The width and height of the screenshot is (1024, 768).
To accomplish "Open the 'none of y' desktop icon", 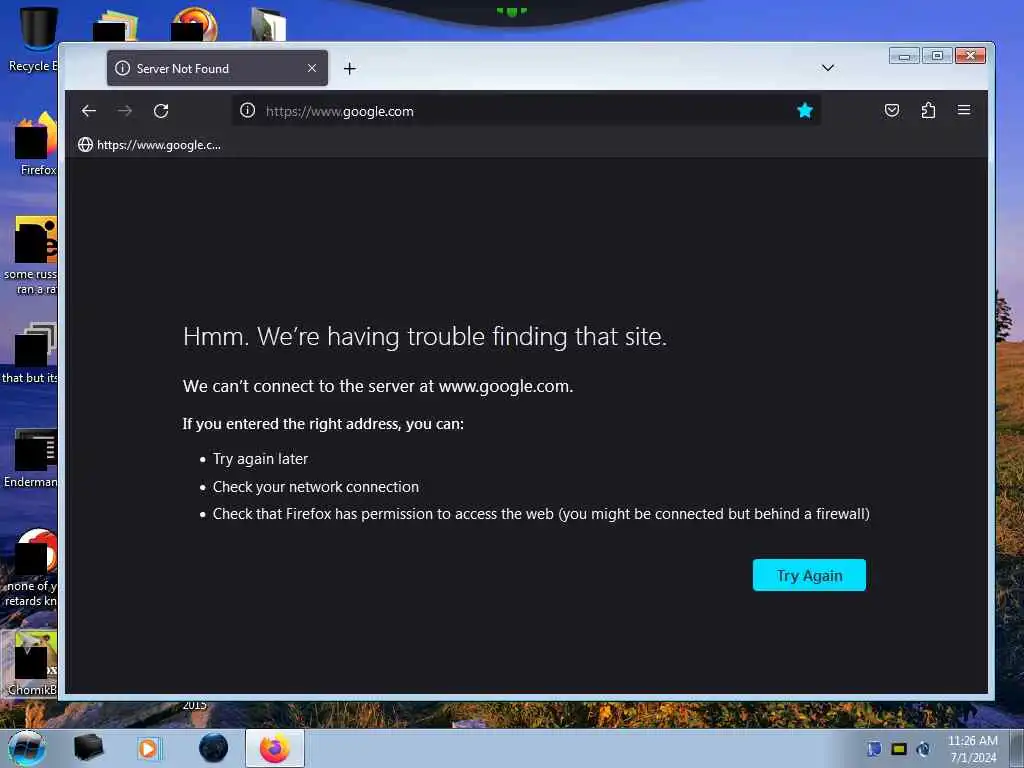I will point(33,567).
